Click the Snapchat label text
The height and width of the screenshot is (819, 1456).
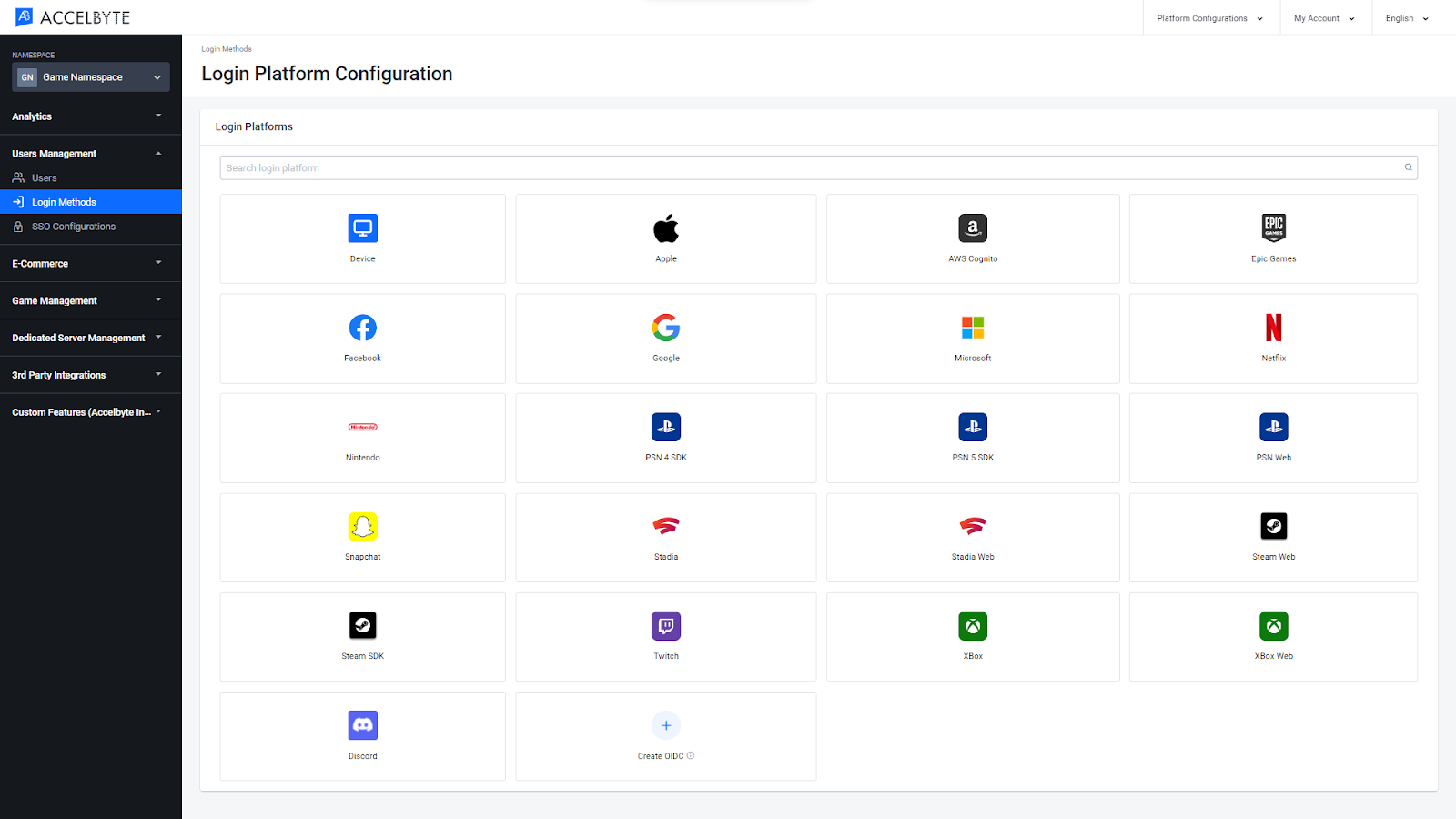tap(362, 557)
